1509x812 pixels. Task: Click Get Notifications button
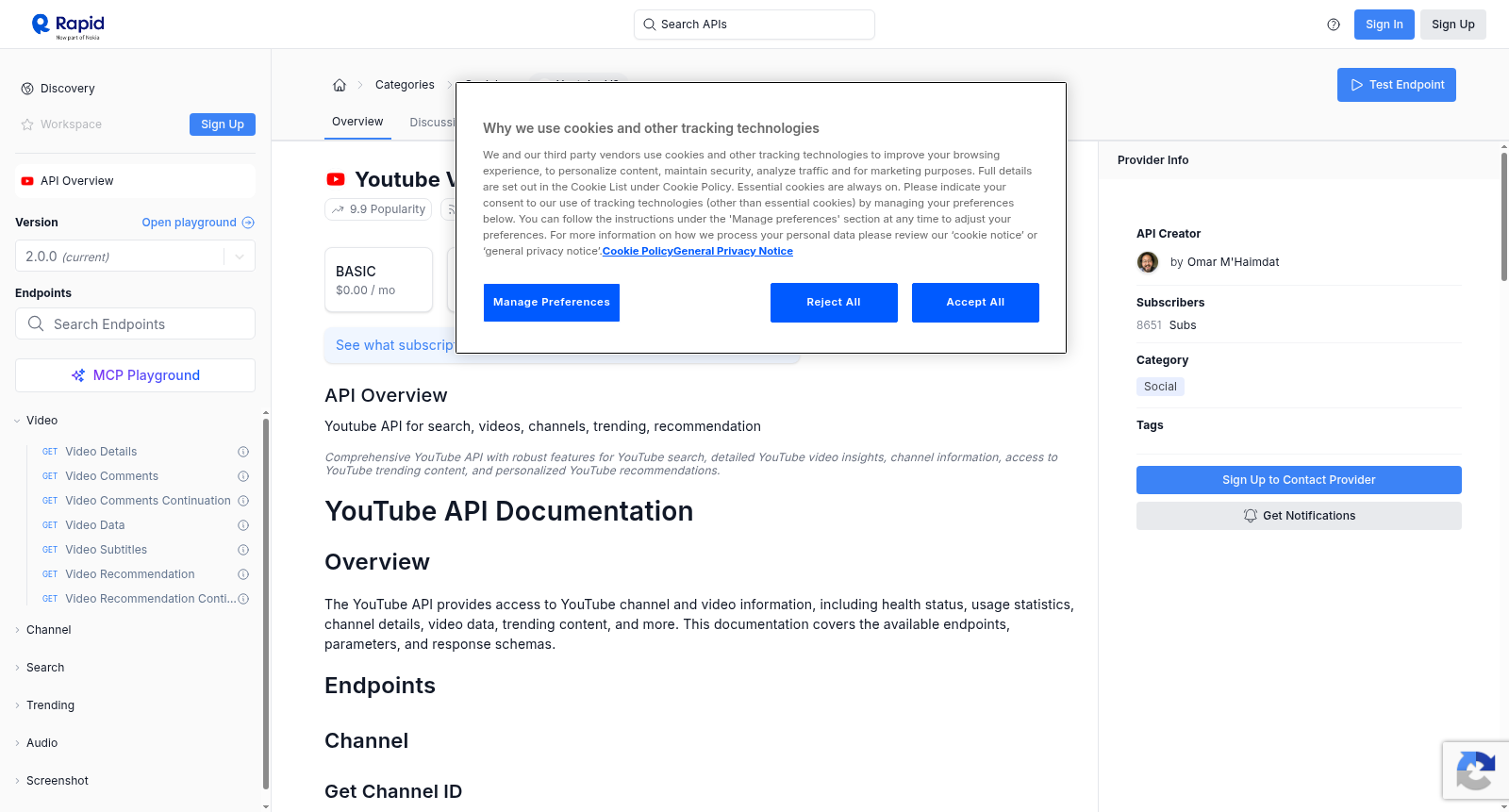click(x=1299, y=516)
